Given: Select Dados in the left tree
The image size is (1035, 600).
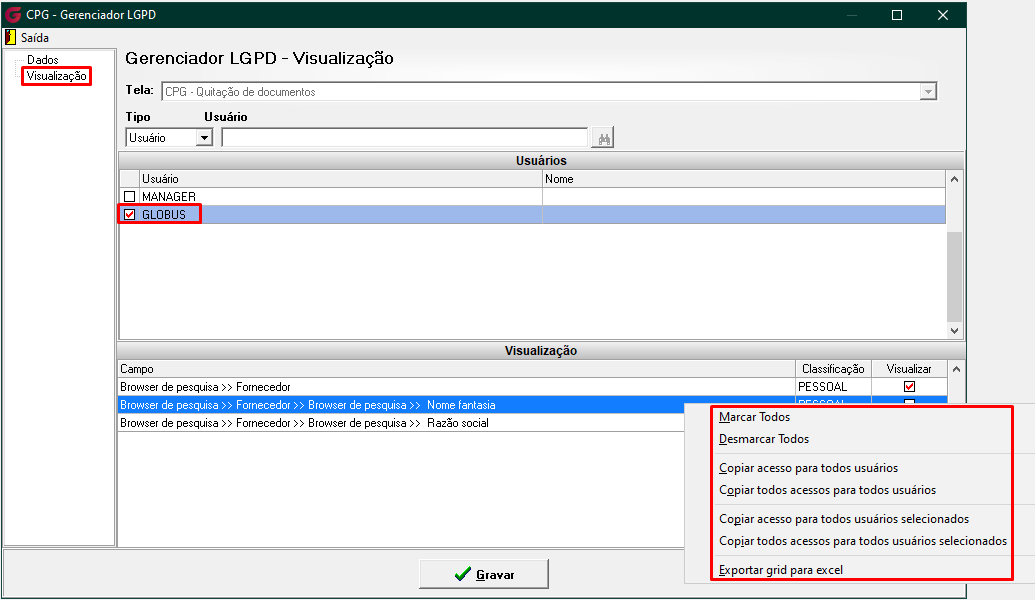Looking at the screenshot, I should pos(42,59).
